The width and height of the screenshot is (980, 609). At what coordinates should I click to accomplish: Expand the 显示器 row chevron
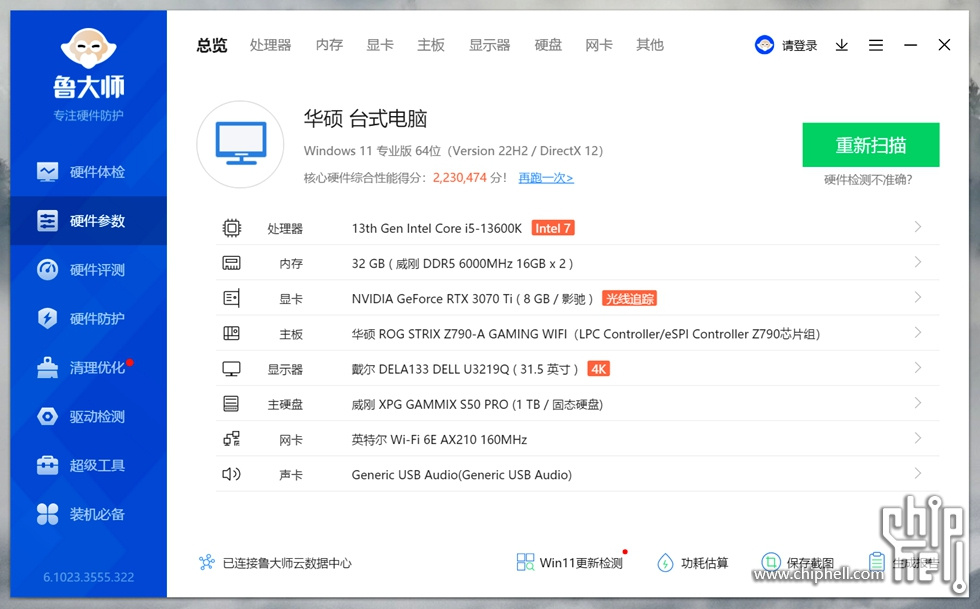918,368
